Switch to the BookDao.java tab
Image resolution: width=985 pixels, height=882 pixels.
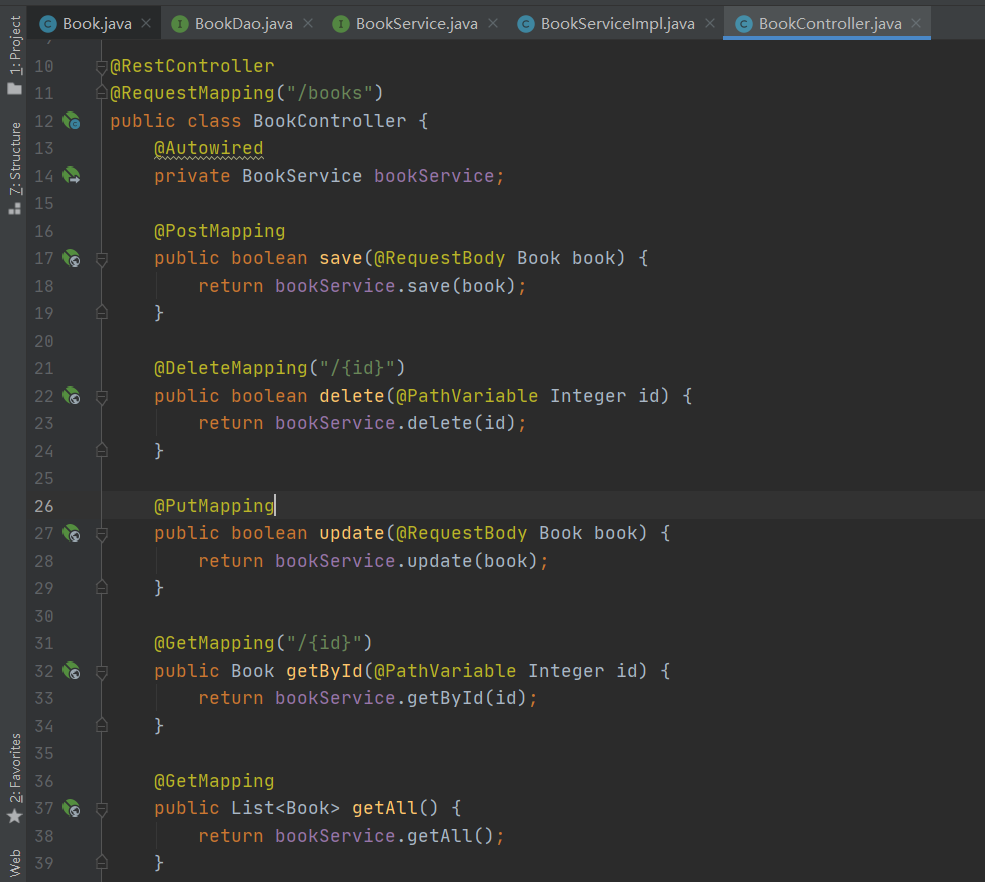click(243, 24)
